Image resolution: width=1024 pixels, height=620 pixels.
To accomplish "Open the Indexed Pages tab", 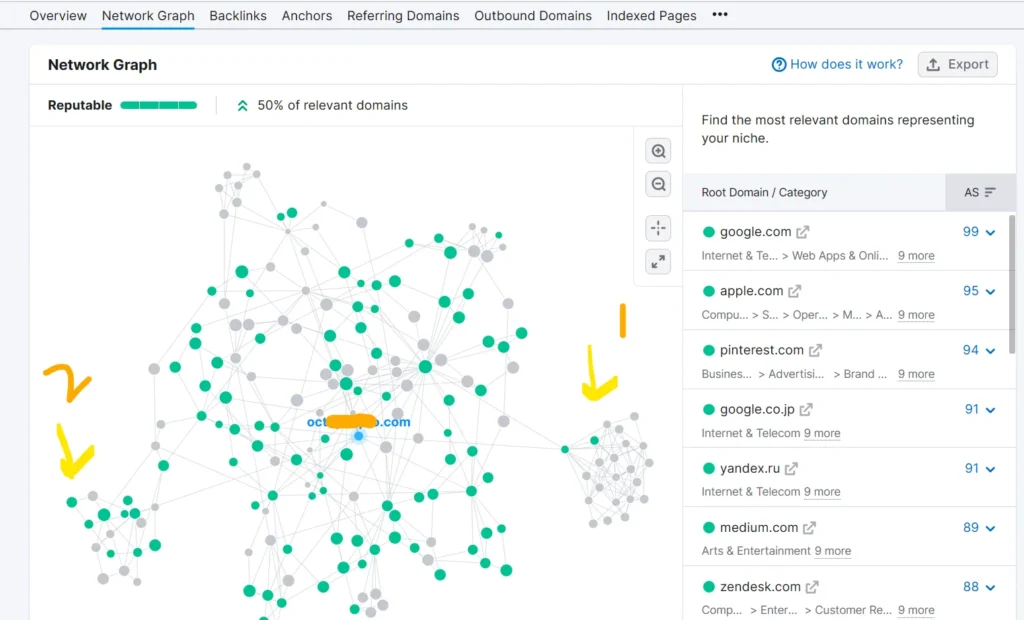I will tap(651, 16).
